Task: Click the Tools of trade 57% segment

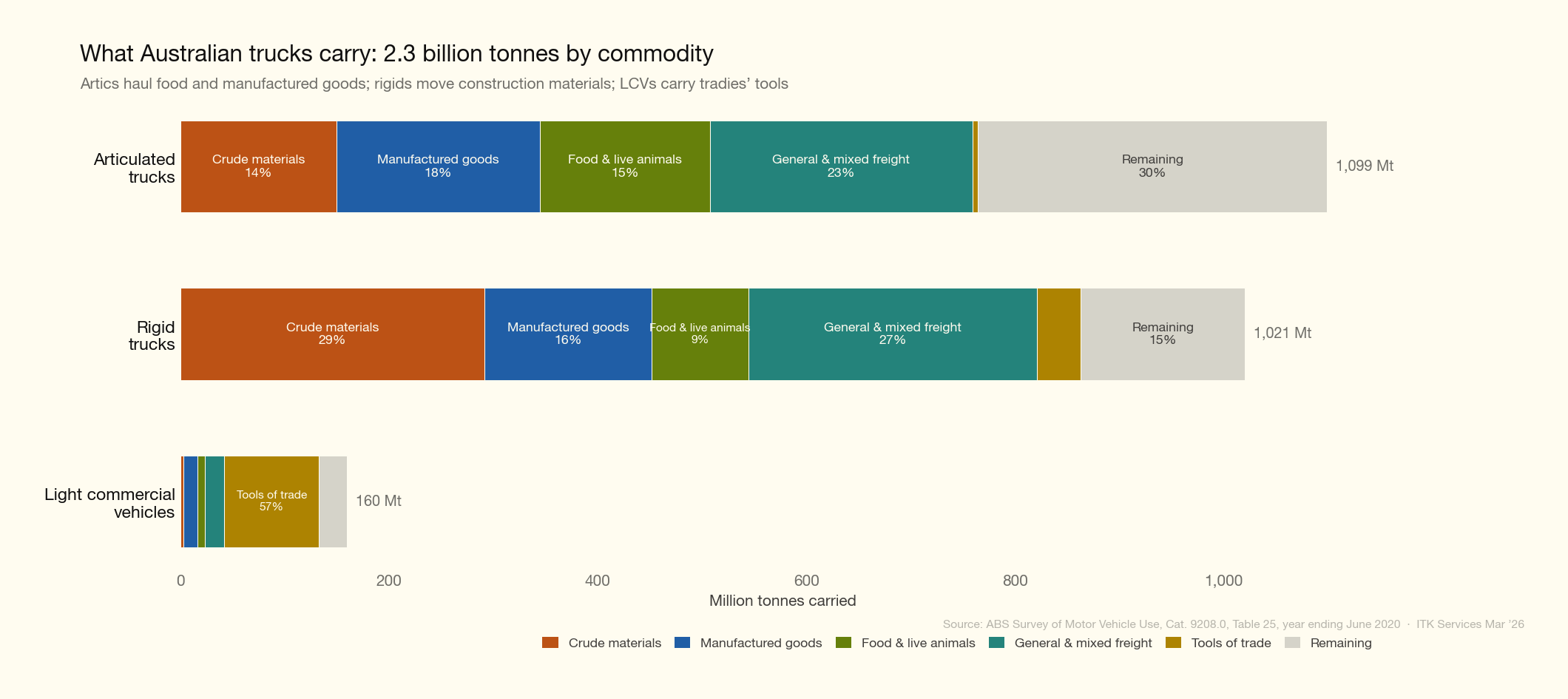Action: pyautogui.click(x=271, y=502)
